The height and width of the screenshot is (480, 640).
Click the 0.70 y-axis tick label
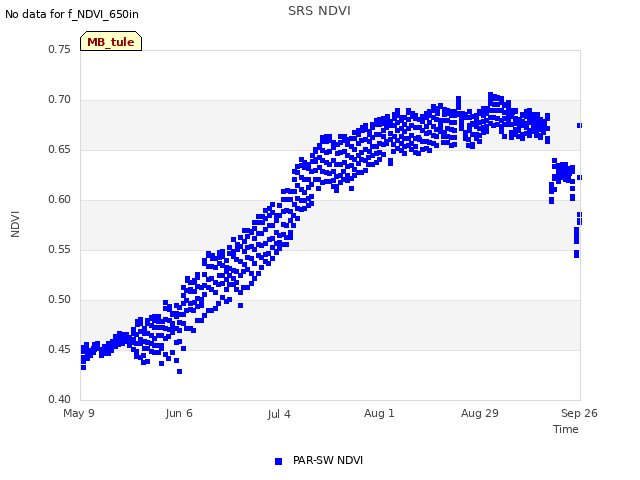coord(60,100)
